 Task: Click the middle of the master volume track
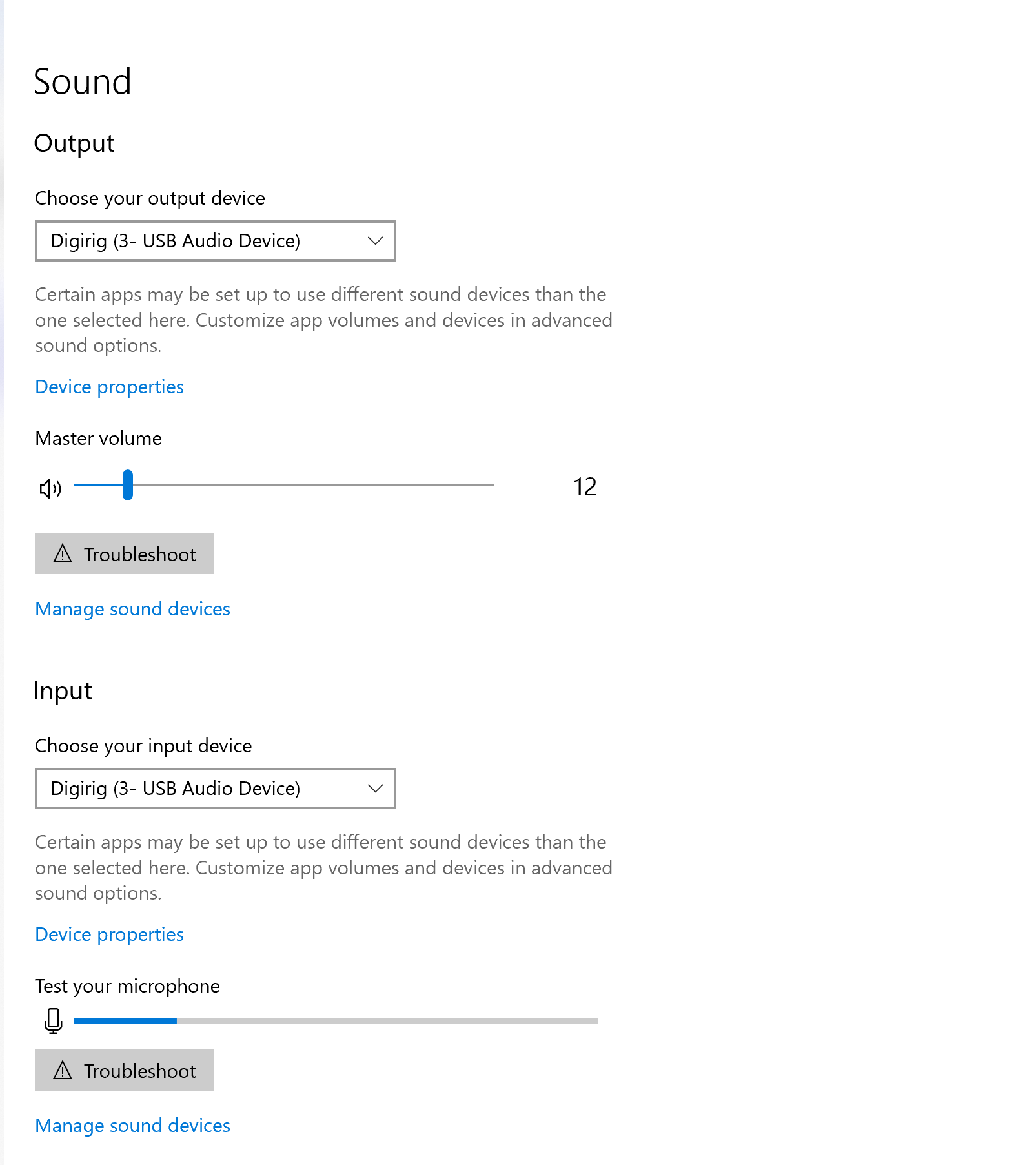click(x=284, y=485)
